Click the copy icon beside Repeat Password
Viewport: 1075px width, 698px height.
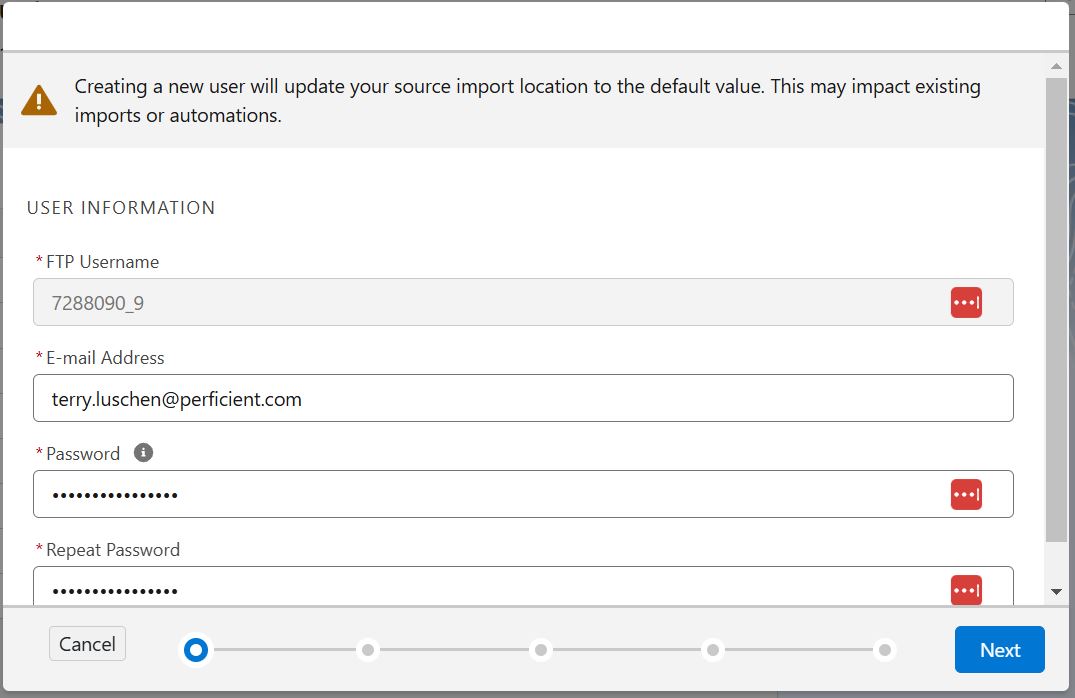(966, 590)
